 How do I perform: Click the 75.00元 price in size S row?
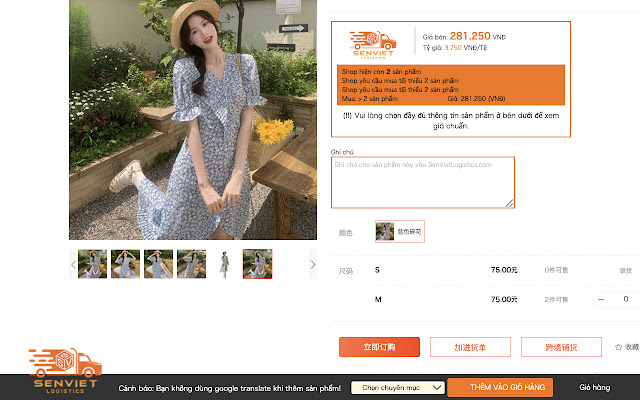coord(504,270)
